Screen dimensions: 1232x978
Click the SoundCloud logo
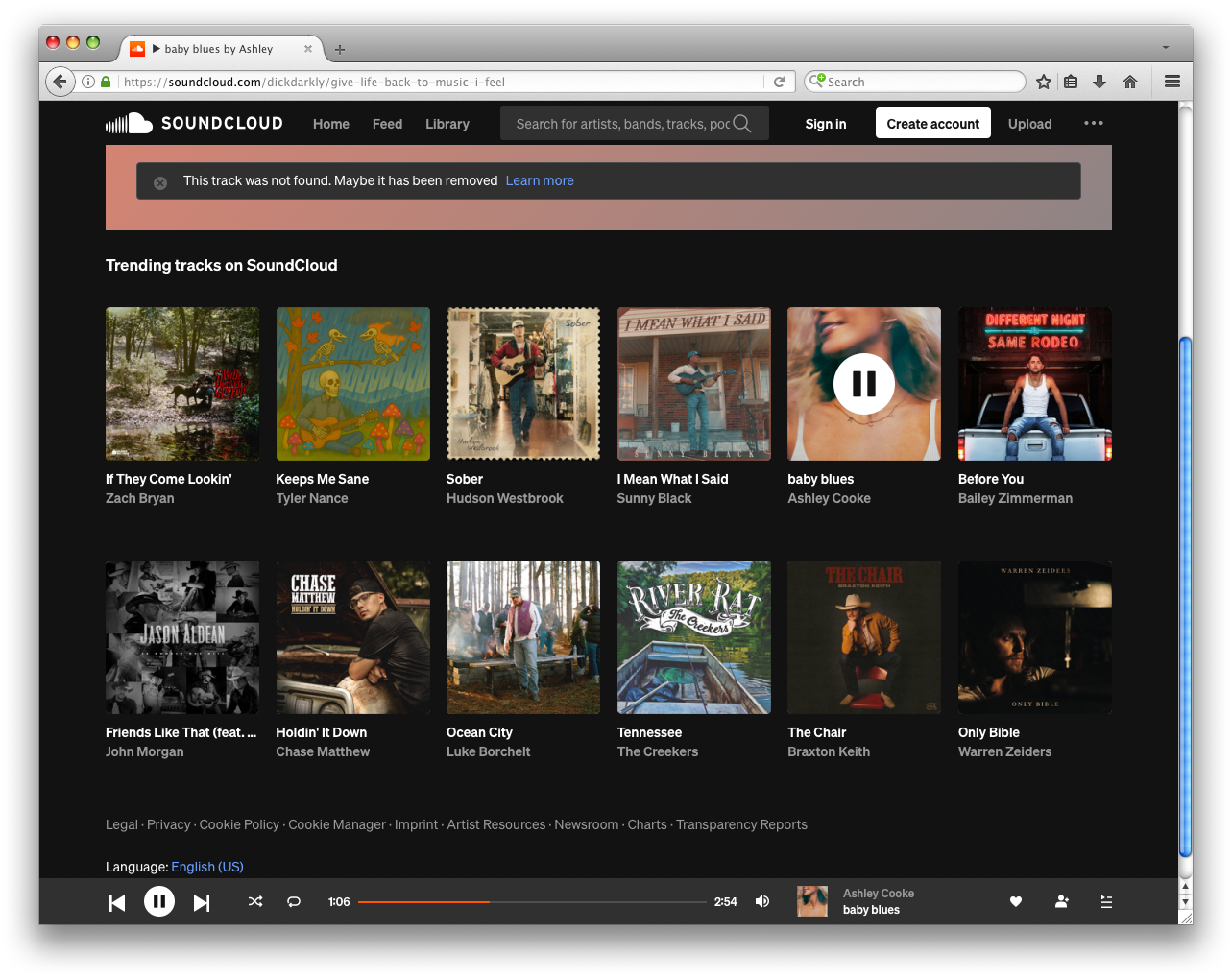[x=194, y=123]
